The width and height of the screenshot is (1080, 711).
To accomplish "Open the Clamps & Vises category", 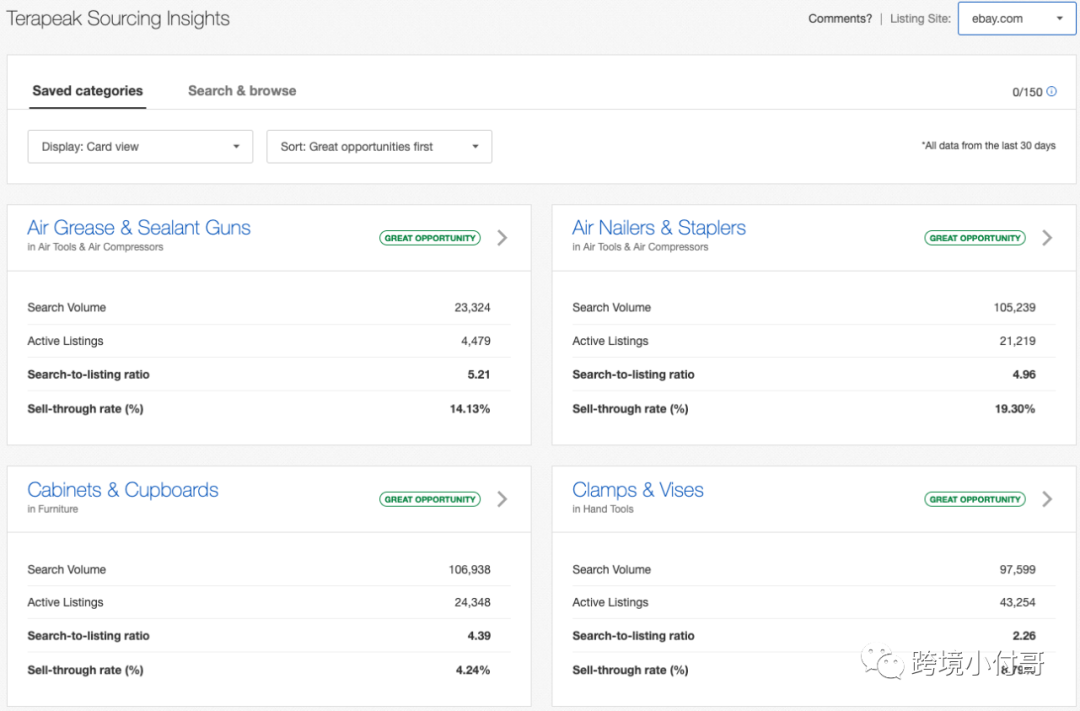I will tap(638, 490).
